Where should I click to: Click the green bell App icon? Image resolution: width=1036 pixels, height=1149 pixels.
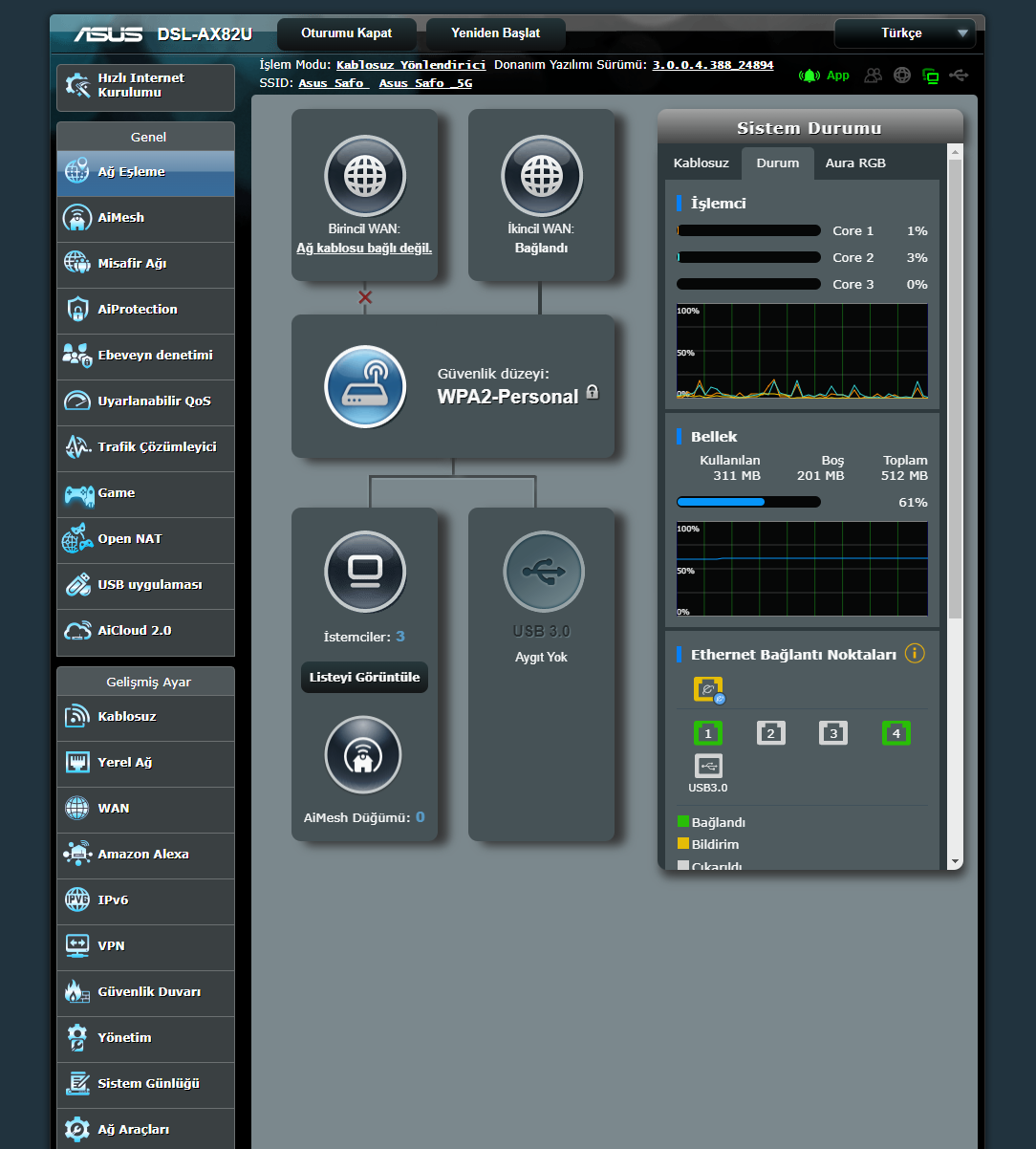point(810,76)
